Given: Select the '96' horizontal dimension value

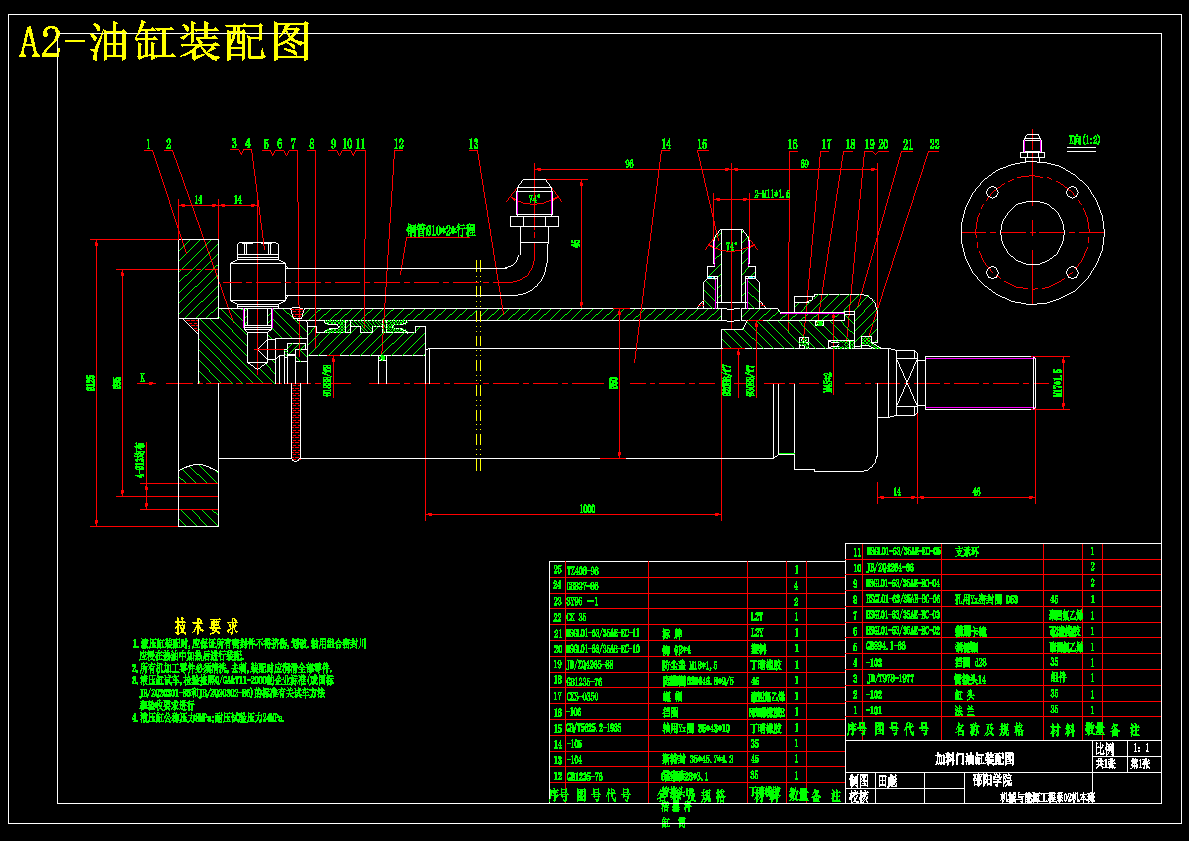Looking at the screenshot, I should click(629, 163).
